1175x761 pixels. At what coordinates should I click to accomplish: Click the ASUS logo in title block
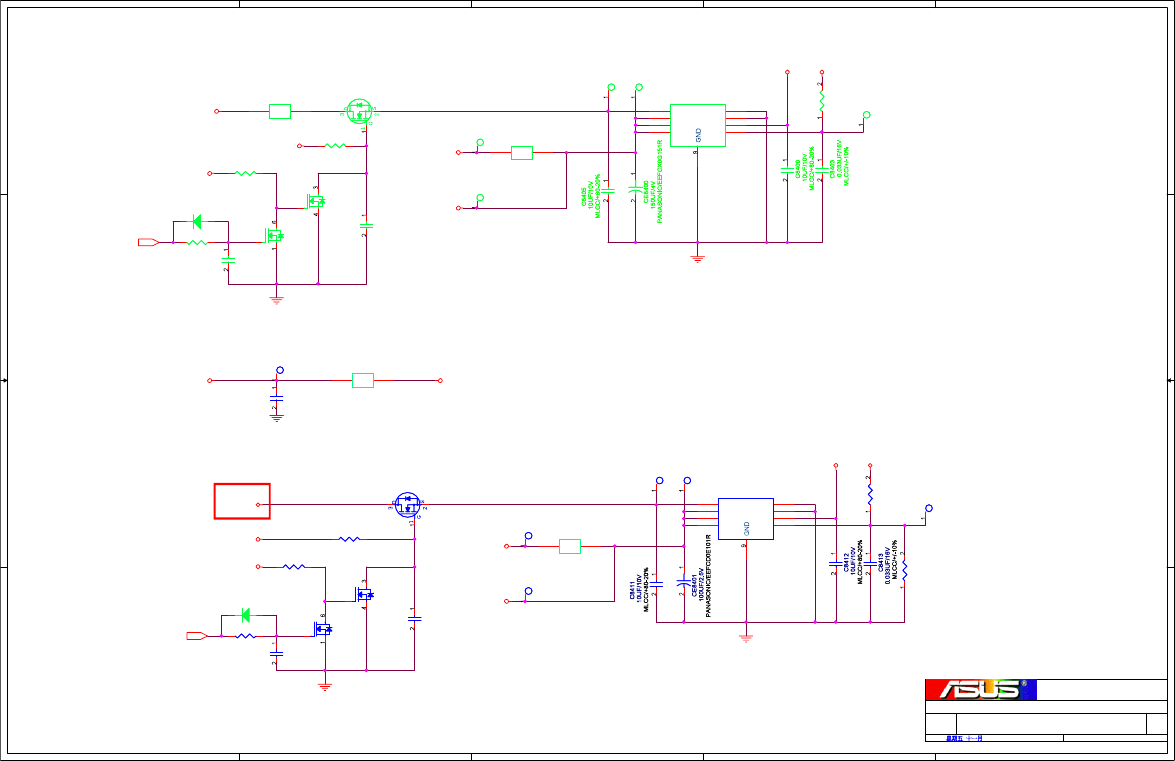(981, 689)
